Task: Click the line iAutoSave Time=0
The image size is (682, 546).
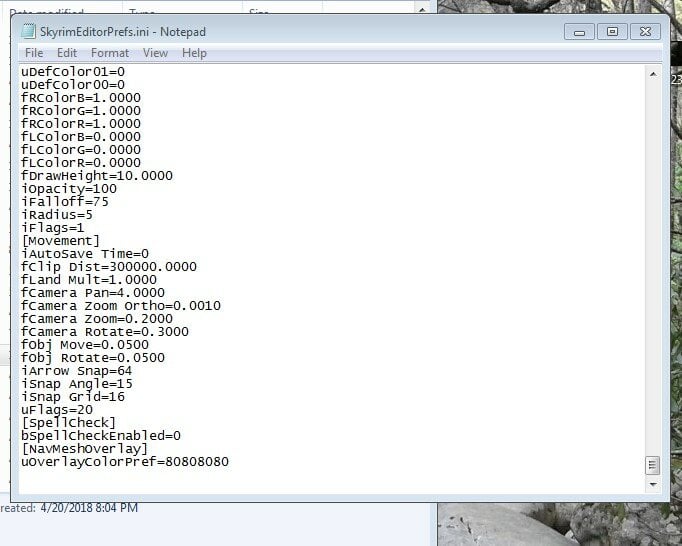Action: 85,254
